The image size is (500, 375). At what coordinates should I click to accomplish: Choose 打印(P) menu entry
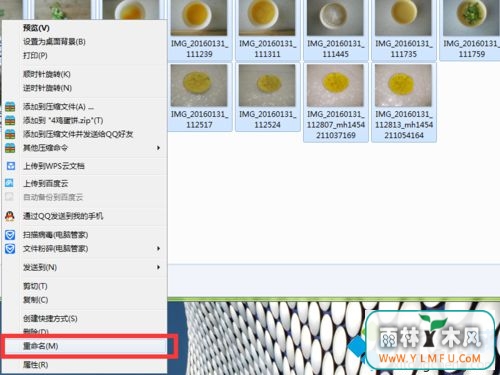(35, 55)
